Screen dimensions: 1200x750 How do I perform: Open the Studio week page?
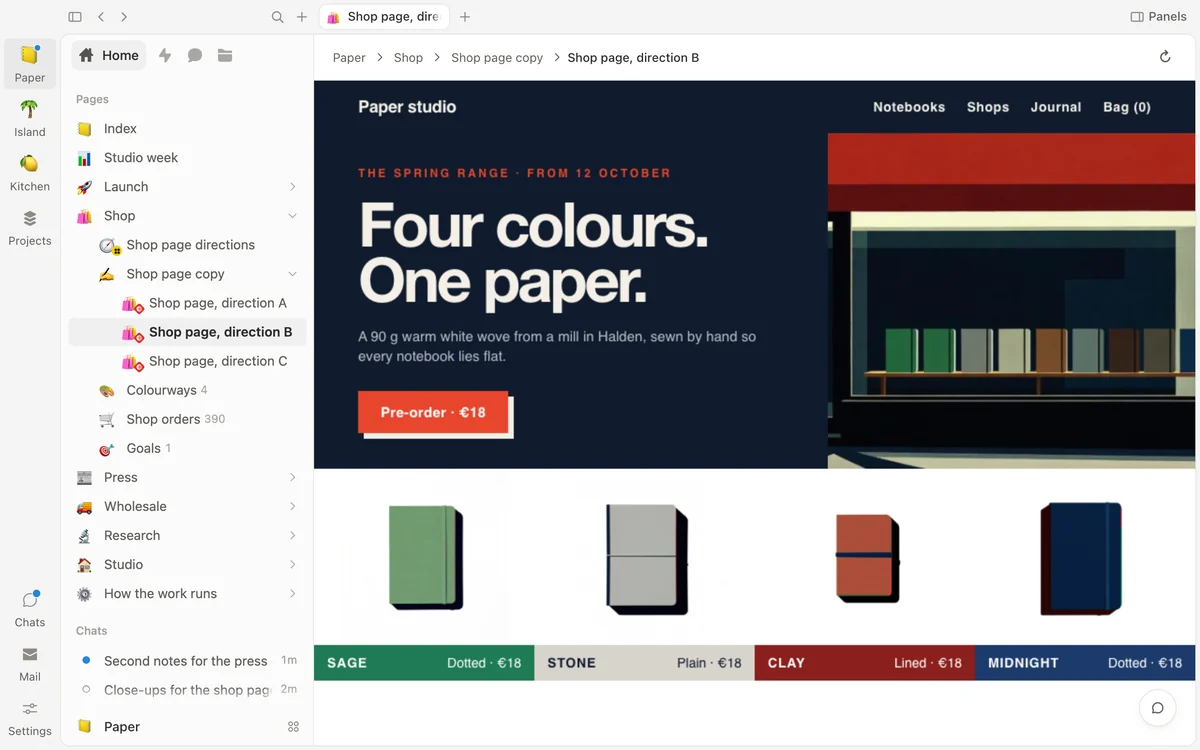pyautogui.click(x=187, y=158)
